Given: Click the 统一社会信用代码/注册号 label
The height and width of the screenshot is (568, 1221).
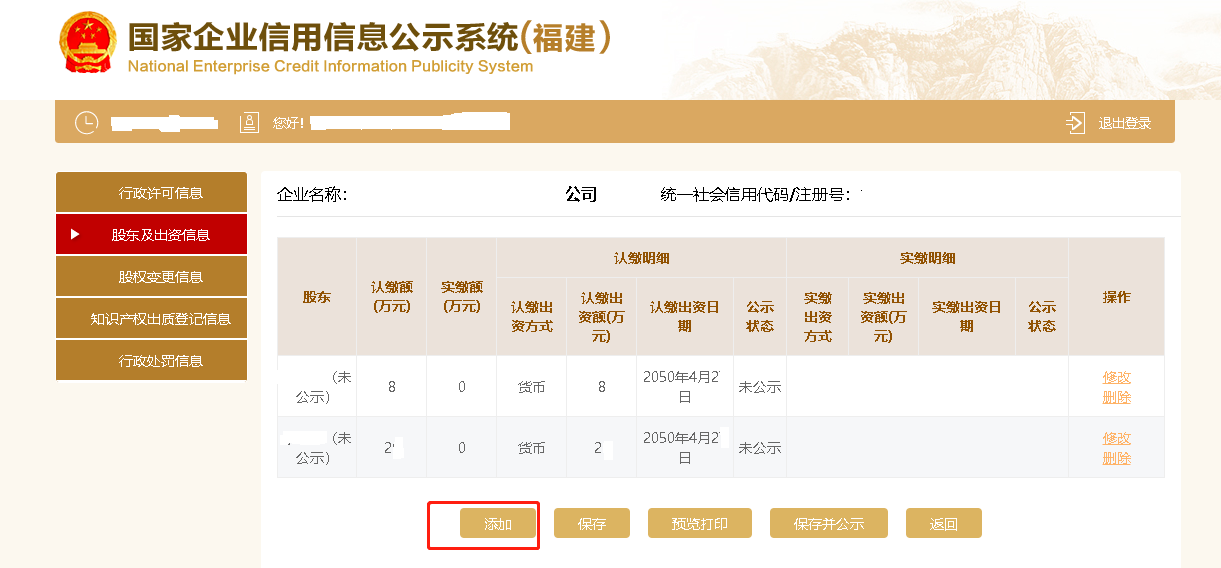Looking at the screenshot, I should coord(756,194).
